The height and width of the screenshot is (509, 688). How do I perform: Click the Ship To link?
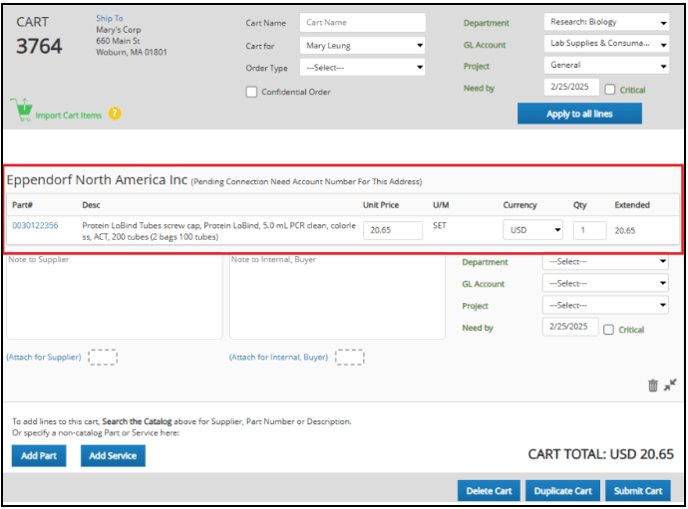coord(110,18)
